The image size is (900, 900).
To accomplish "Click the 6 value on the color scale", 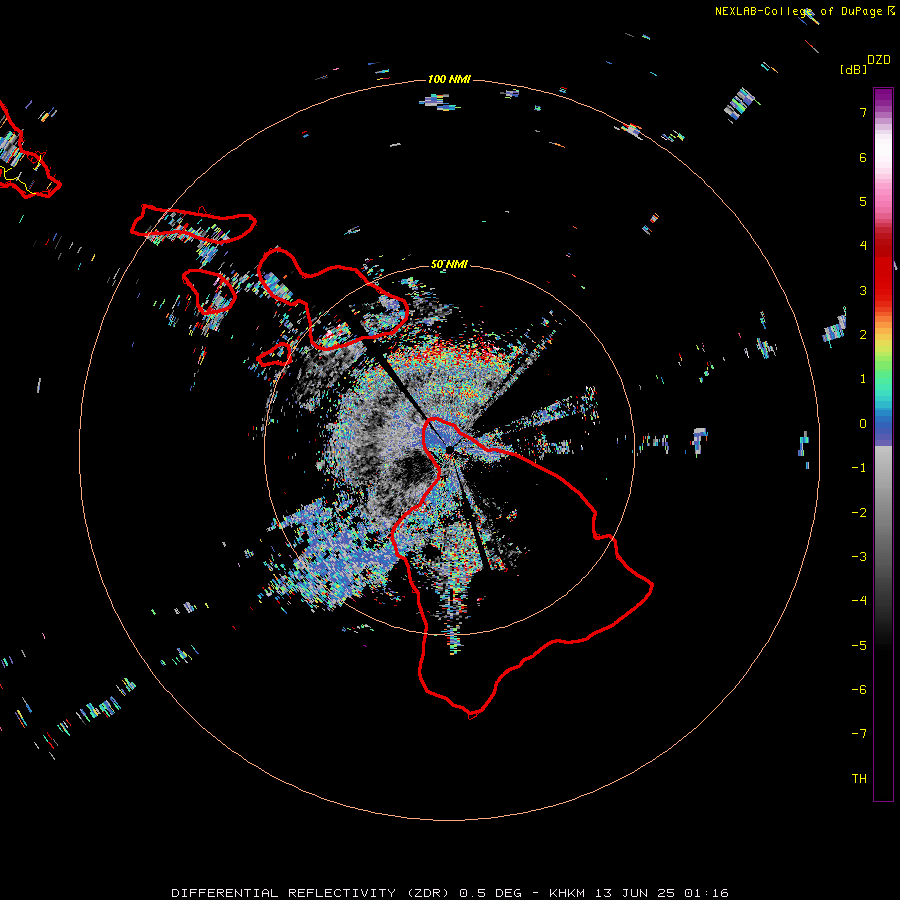I will coord(863,157).
